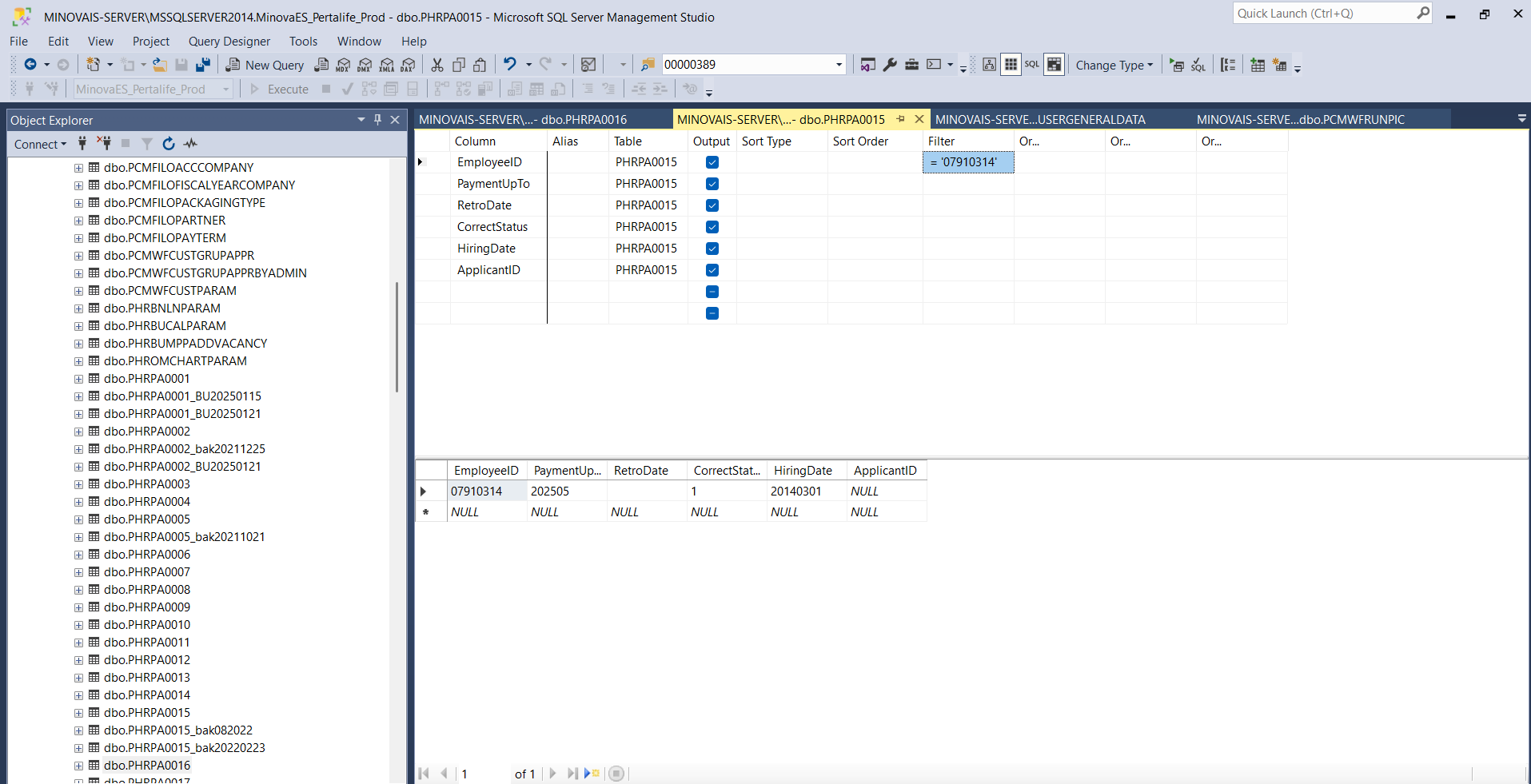1531x784 pixels.
Task: Show the SQL pane icon
Action: coord(1032,65)
